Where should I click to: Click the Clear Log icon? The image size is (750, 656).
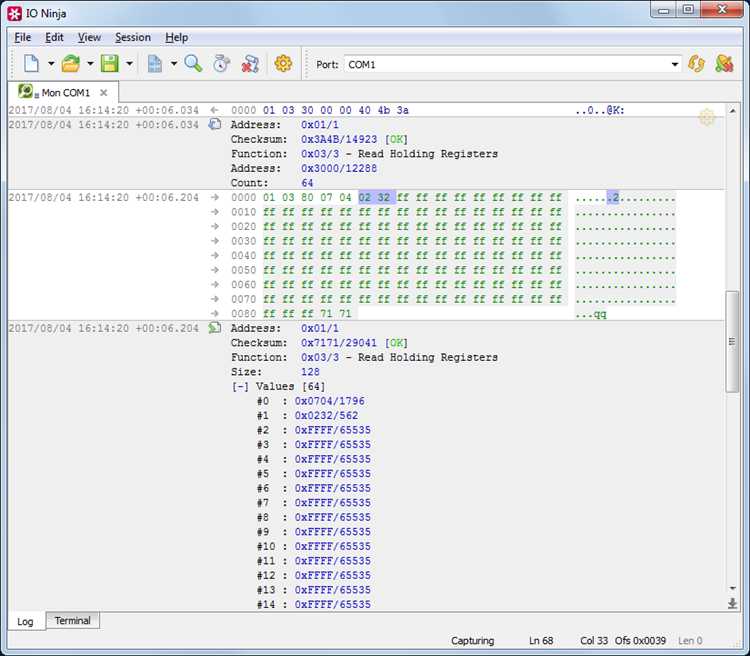[x=250, y=64]
